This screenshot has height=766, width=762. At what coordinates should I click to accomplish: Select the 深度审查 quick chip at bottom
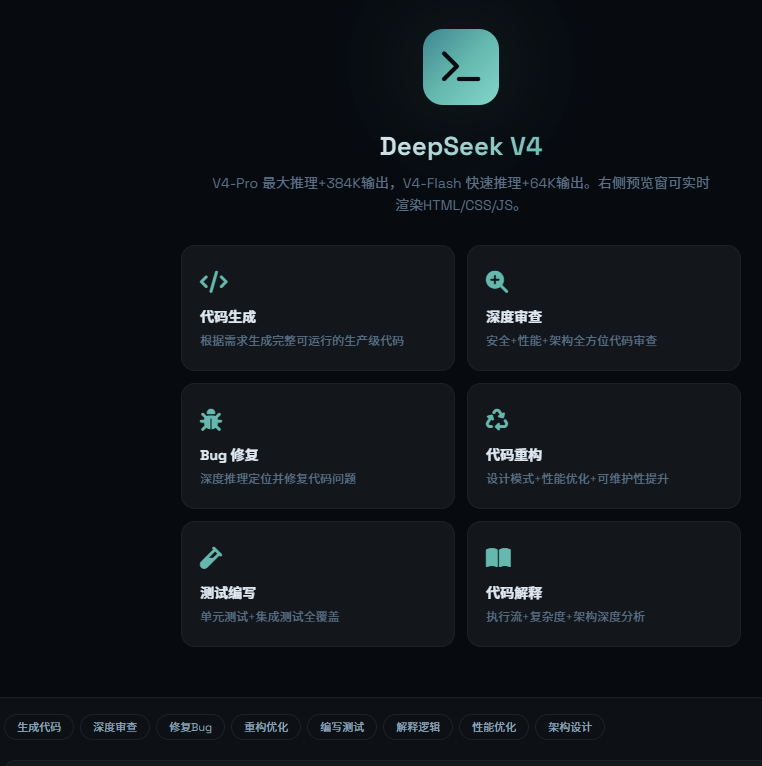tap(115, 727)
